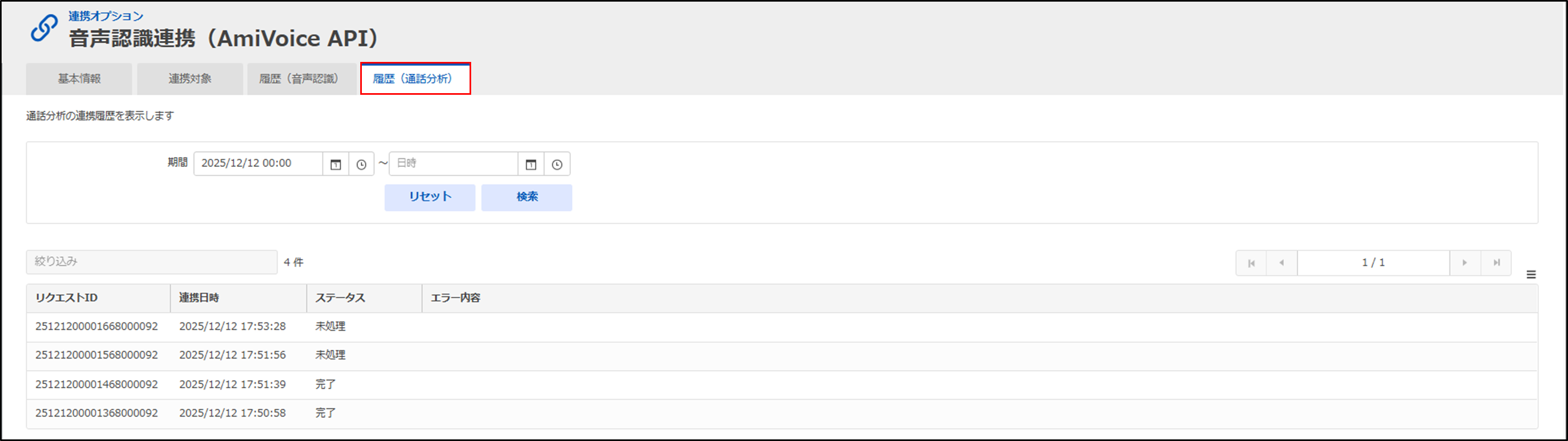Open the table hamburger options menu
Image resolution: width=1568 pixels, height=441 pixels.
(x=1531, y=275)
